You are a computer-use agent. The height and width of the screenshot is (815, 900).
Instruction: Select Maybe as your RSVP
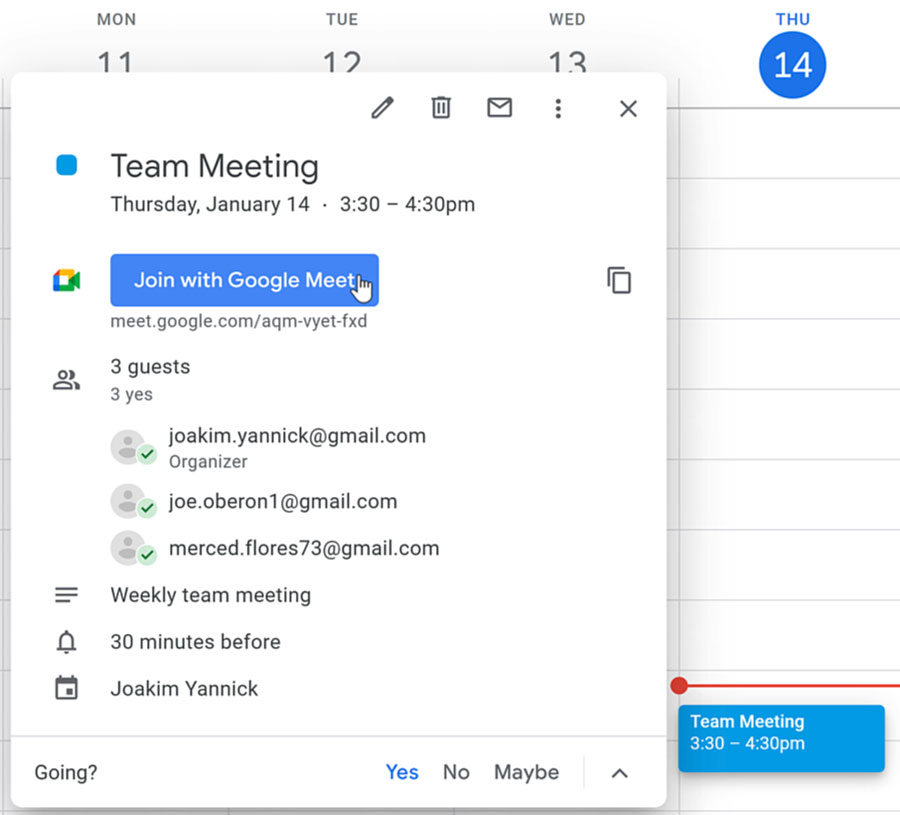click(526, 772)
